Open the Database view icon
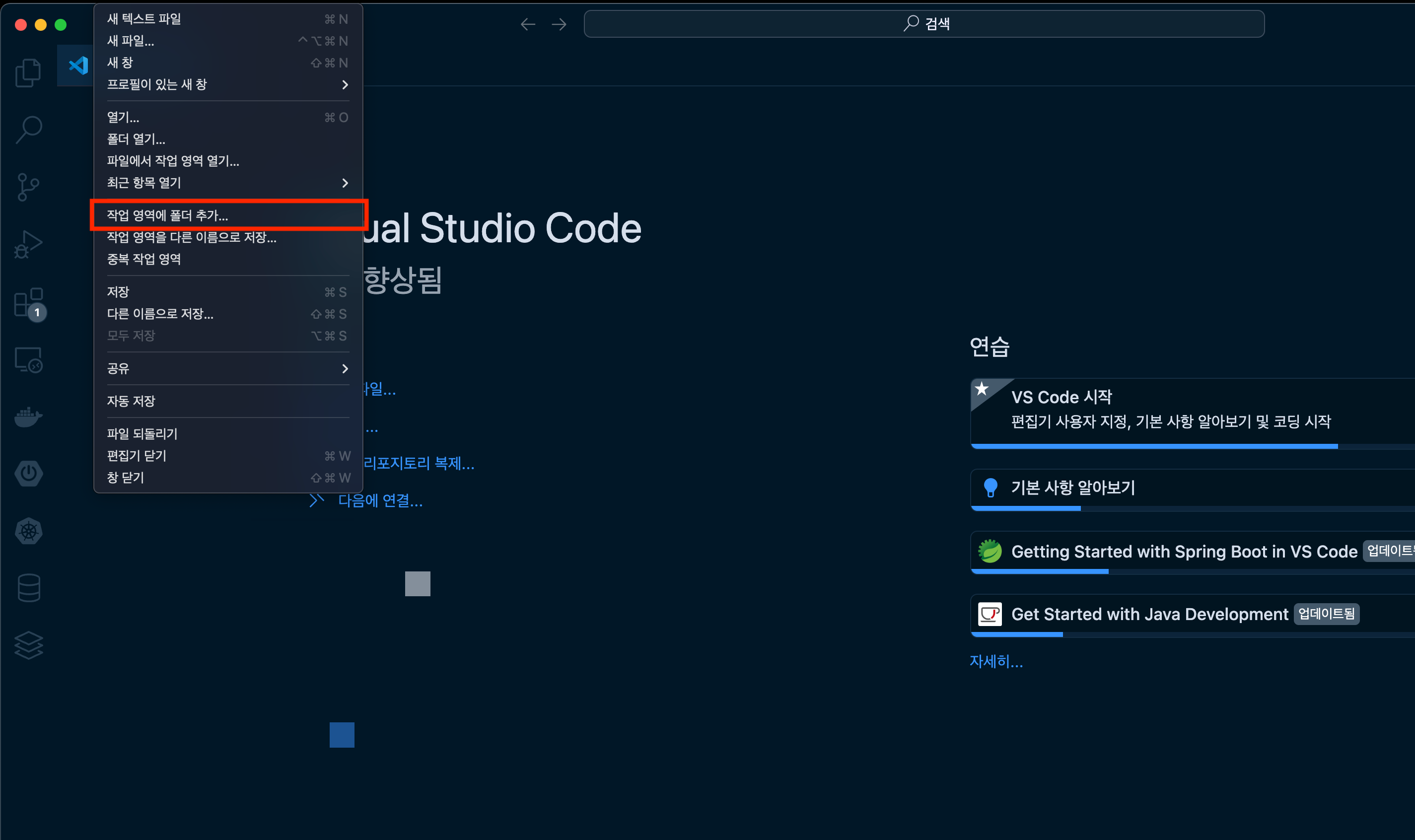 28,588
